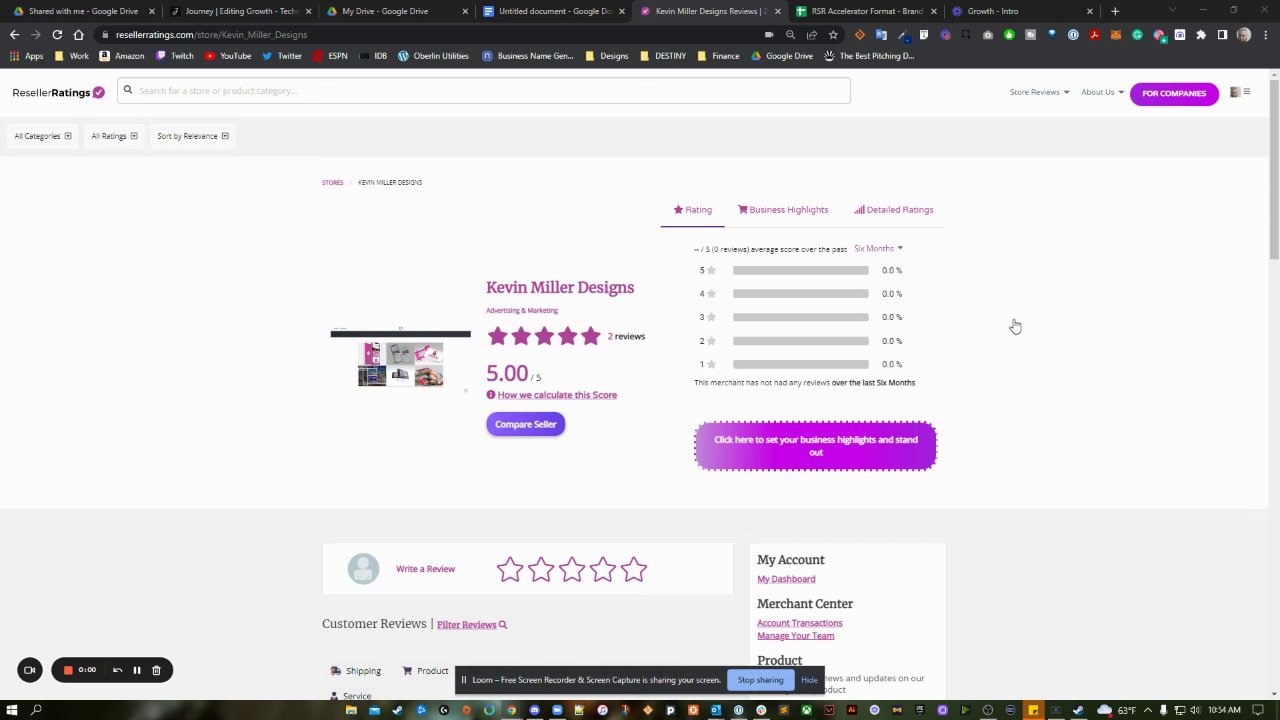The width and height of the screenshot is (1280, 720).
Task: Restart Loom recording with undo arrow
Action: pyautogui.click(x=117, y=670)
